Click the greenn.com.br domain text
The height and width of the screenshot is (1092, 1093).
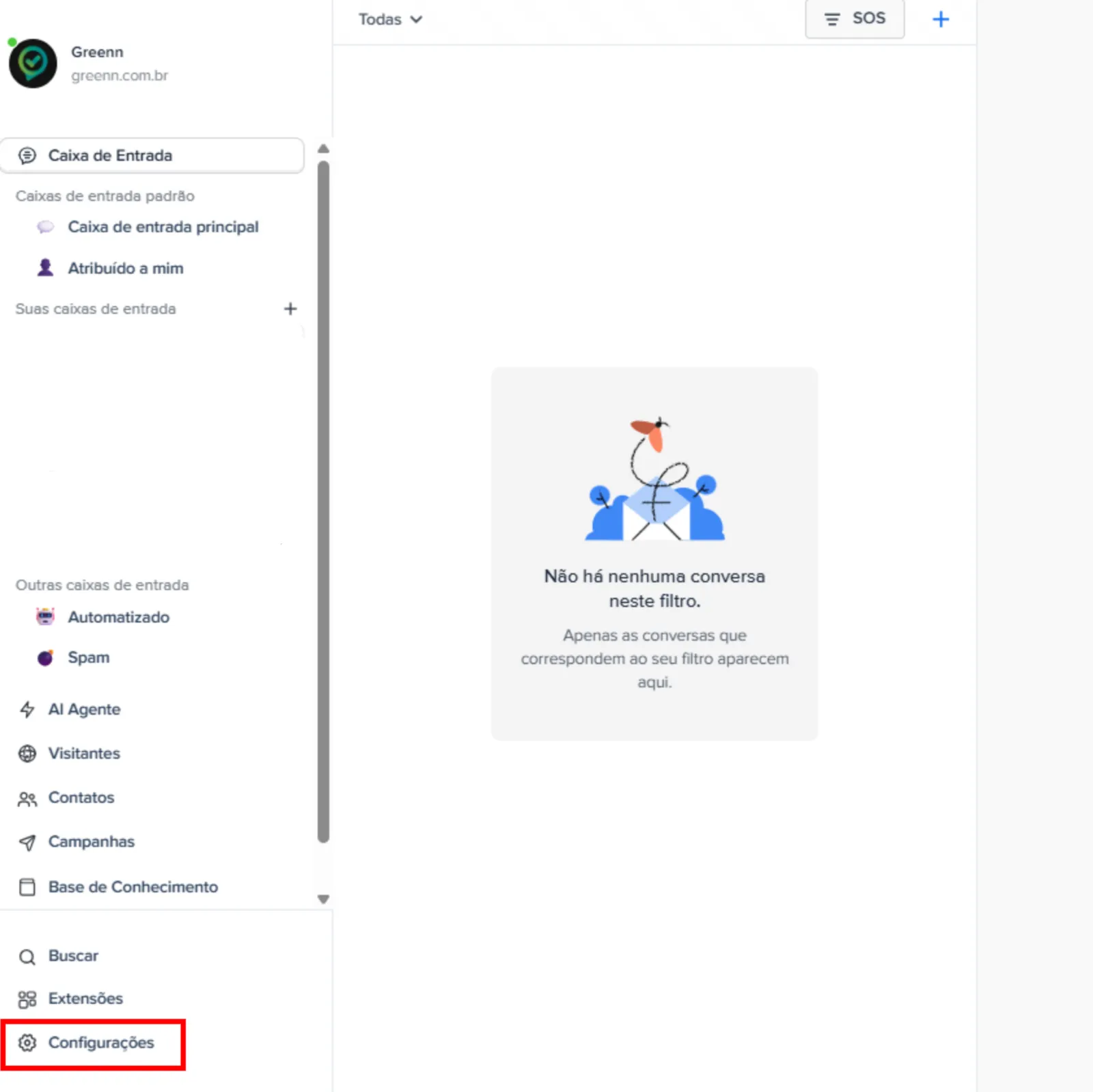[x=120, y=75]
